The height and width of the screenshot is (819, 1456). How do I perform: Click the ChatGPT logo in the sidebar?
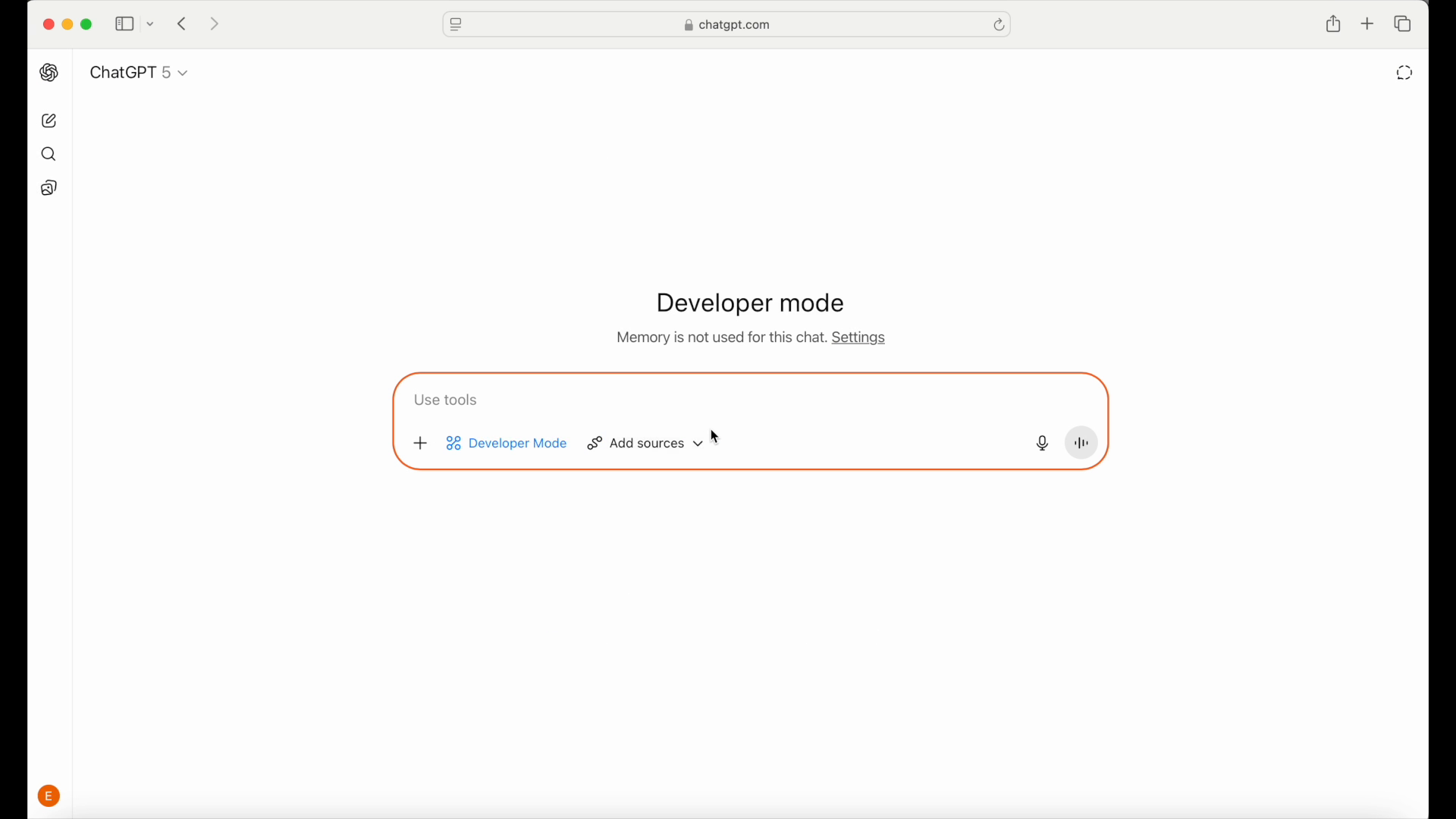[x=49, y=72]
